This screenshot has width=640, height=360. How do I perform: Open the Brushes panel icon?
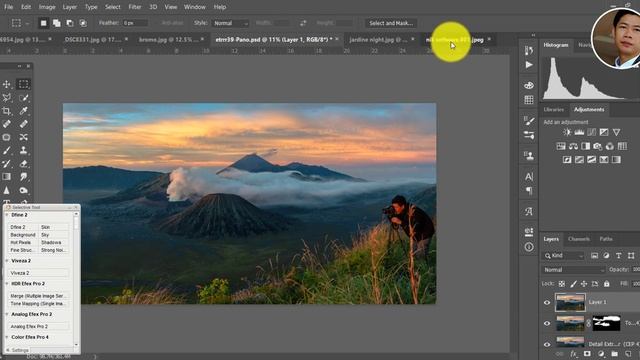(x=529, y=120)
